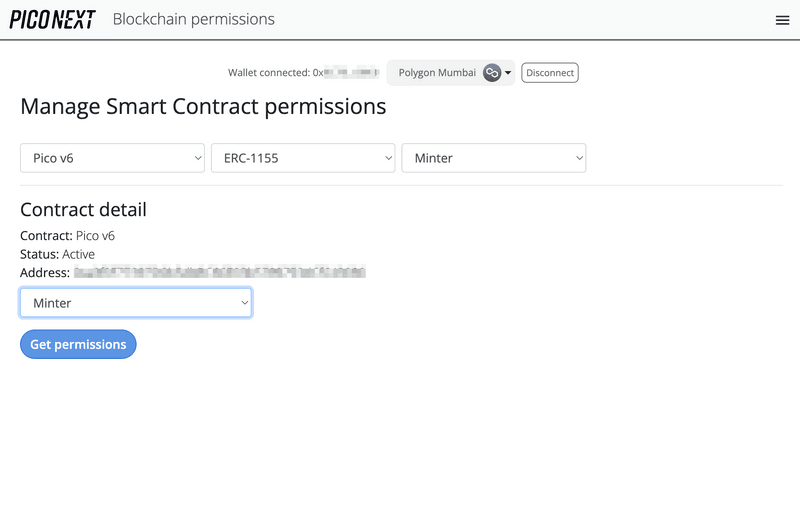Open the top-row Minter dropdown

[493, 158]
